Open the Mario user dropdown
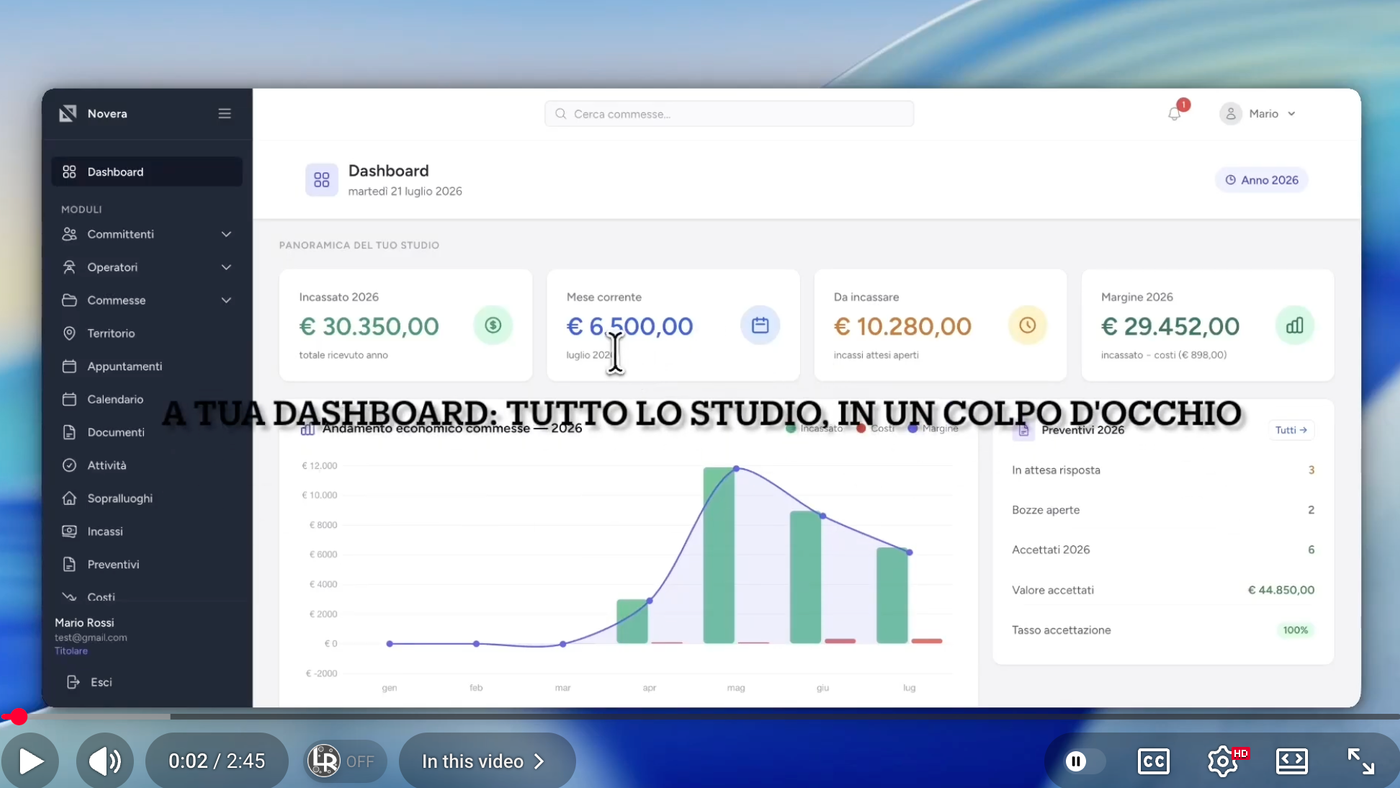 click(1258, 114)
